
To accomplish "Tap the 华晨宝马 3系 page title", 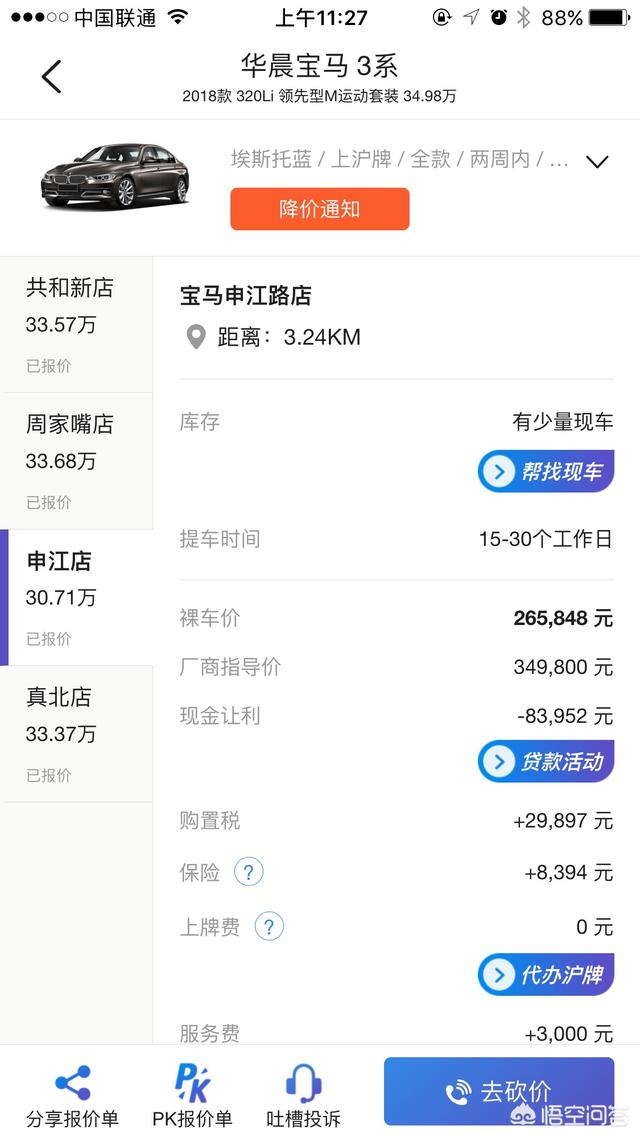I will click(319, 67).
